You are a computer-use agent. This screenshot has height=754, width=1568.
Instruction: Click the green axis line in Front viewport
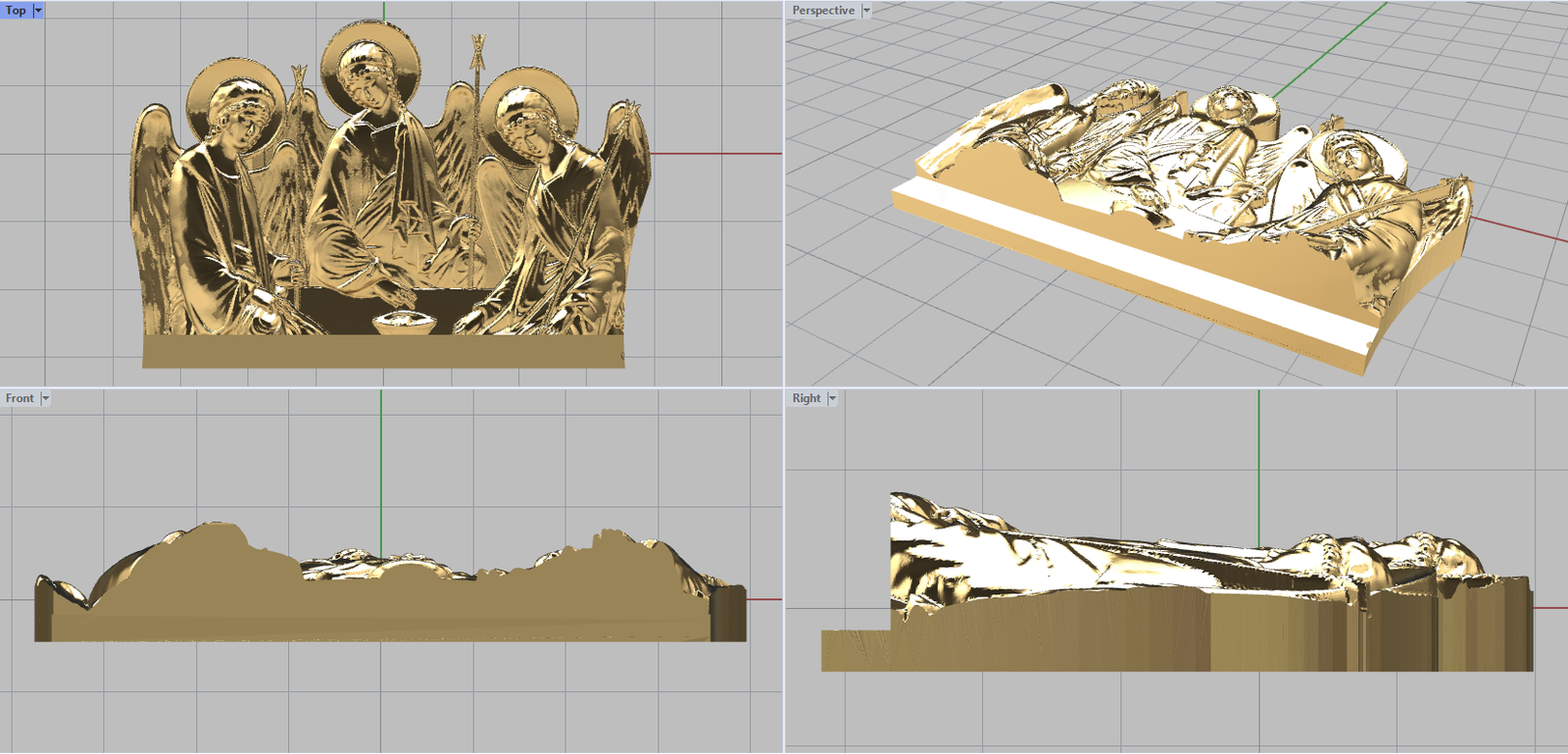click(x=381, y=461)
